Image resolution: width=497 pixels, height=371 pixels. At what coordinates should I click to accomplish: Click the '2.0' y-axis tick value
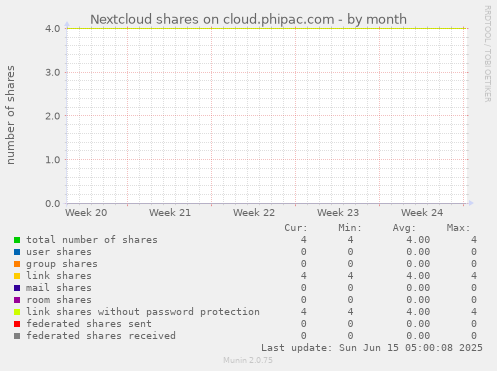(x=53, y=116)
